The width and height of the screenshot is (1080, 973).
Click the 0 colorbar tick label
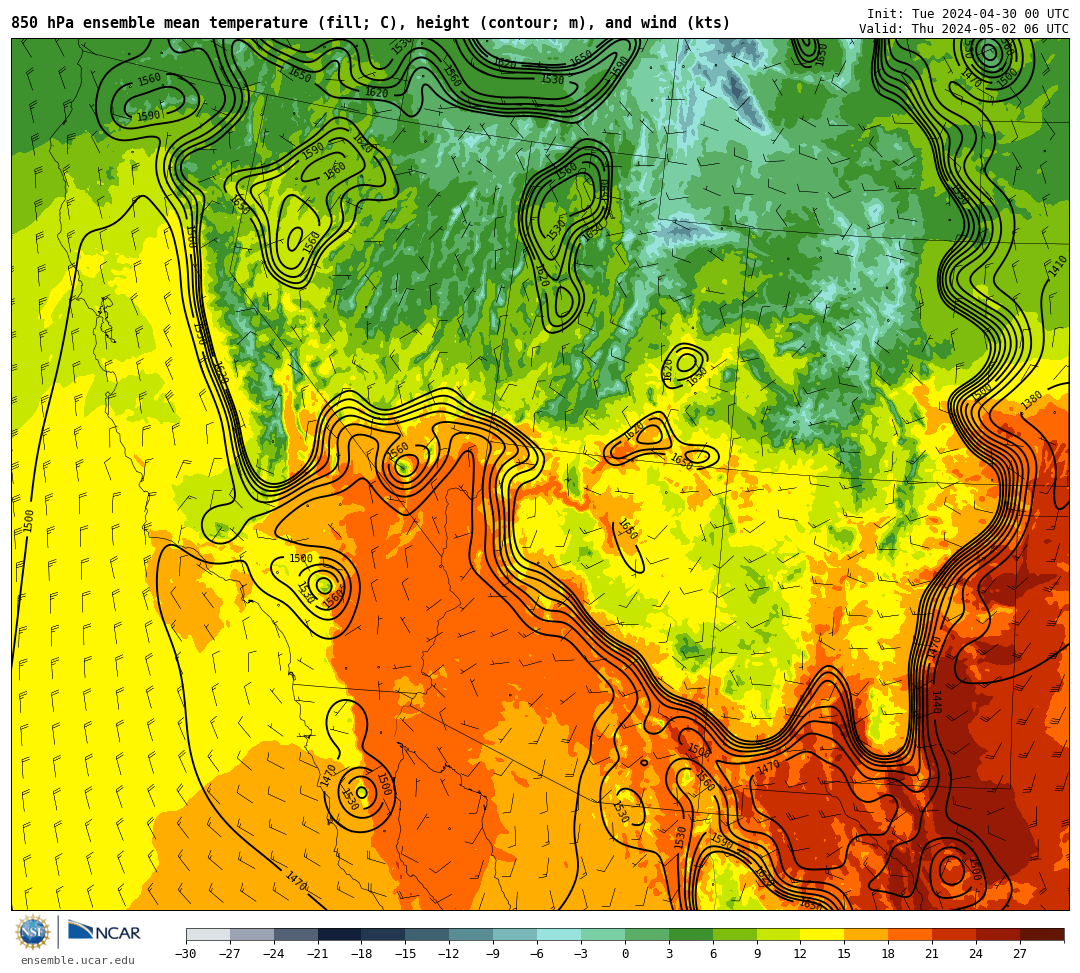click(625, 954)
